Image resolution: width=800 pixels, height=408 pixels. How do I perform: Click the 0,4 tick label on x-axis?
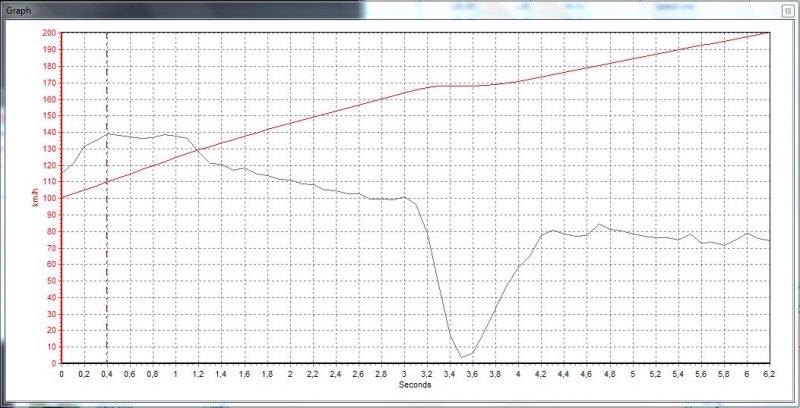(x=107, y=374)
